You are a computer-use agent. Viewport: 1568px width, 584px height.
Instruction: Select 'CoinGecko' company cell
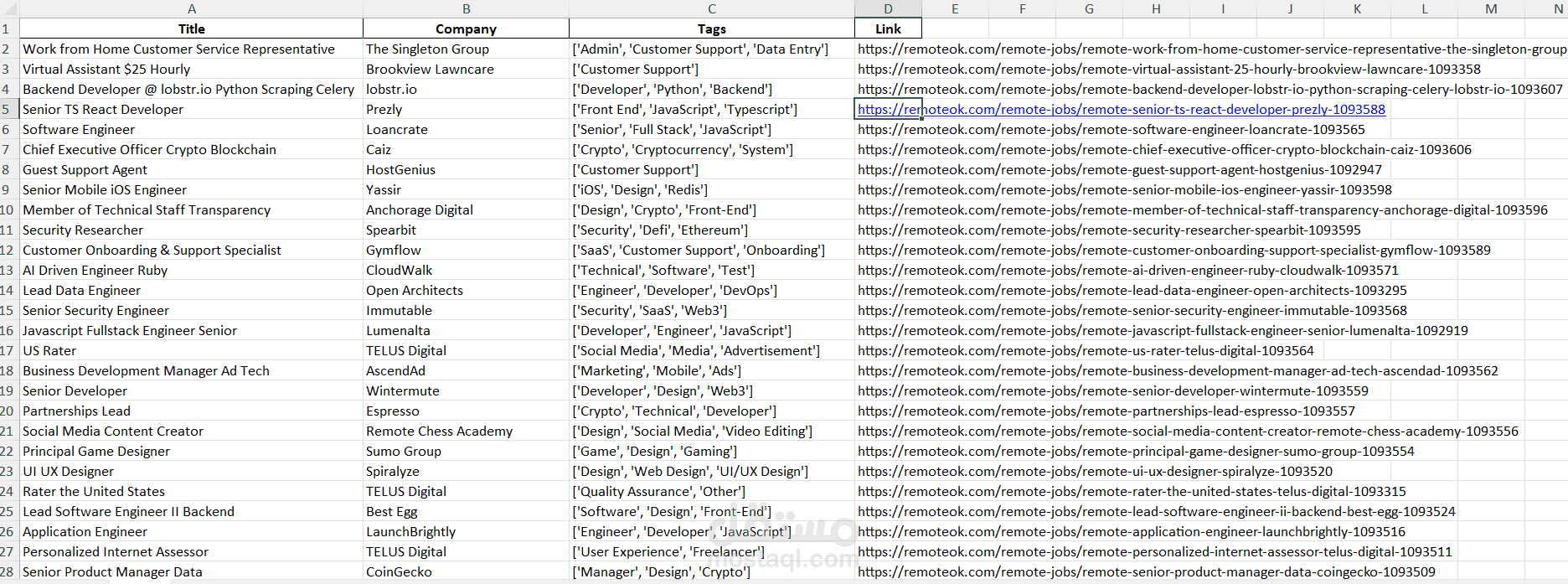[466, 571]
